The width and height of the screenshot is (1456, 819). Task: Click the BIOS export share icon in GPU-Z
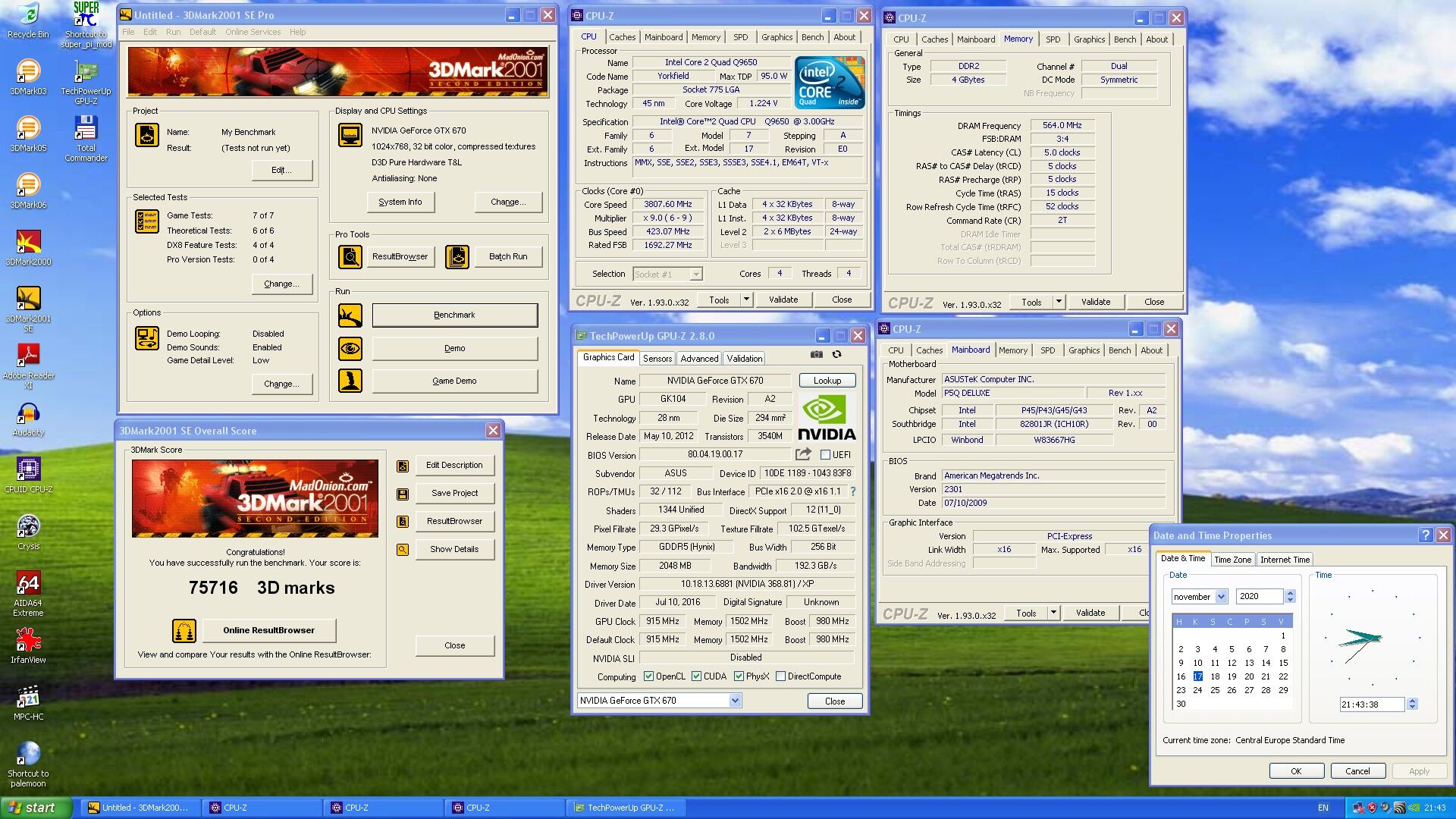click(x=802, y=454)
